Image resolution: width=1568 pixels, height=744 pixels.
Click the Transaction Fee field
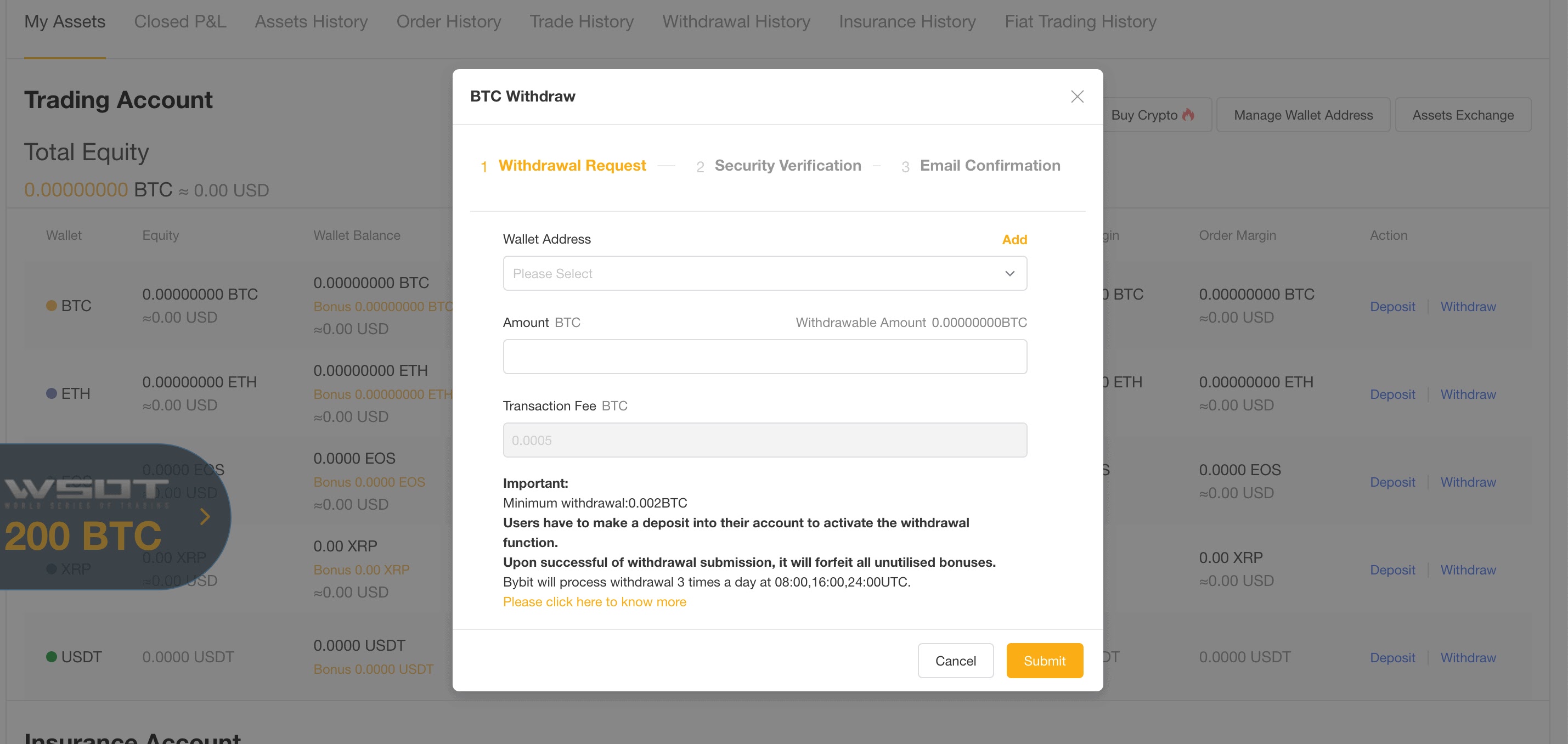(x=764, y=440)
